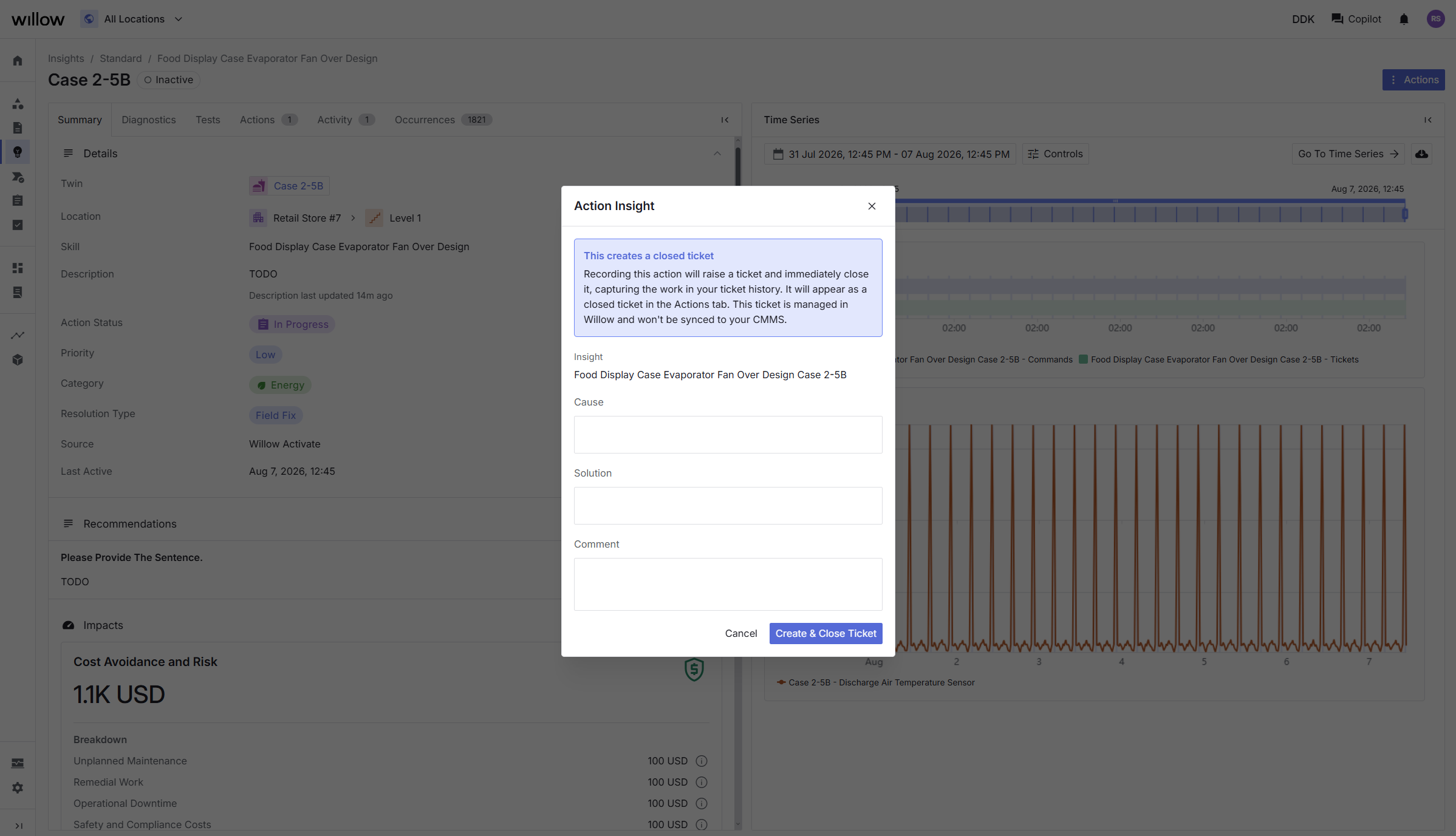Click the In Progress status chip
This screenshot has height=836, width=1456.
click(292, 324)
